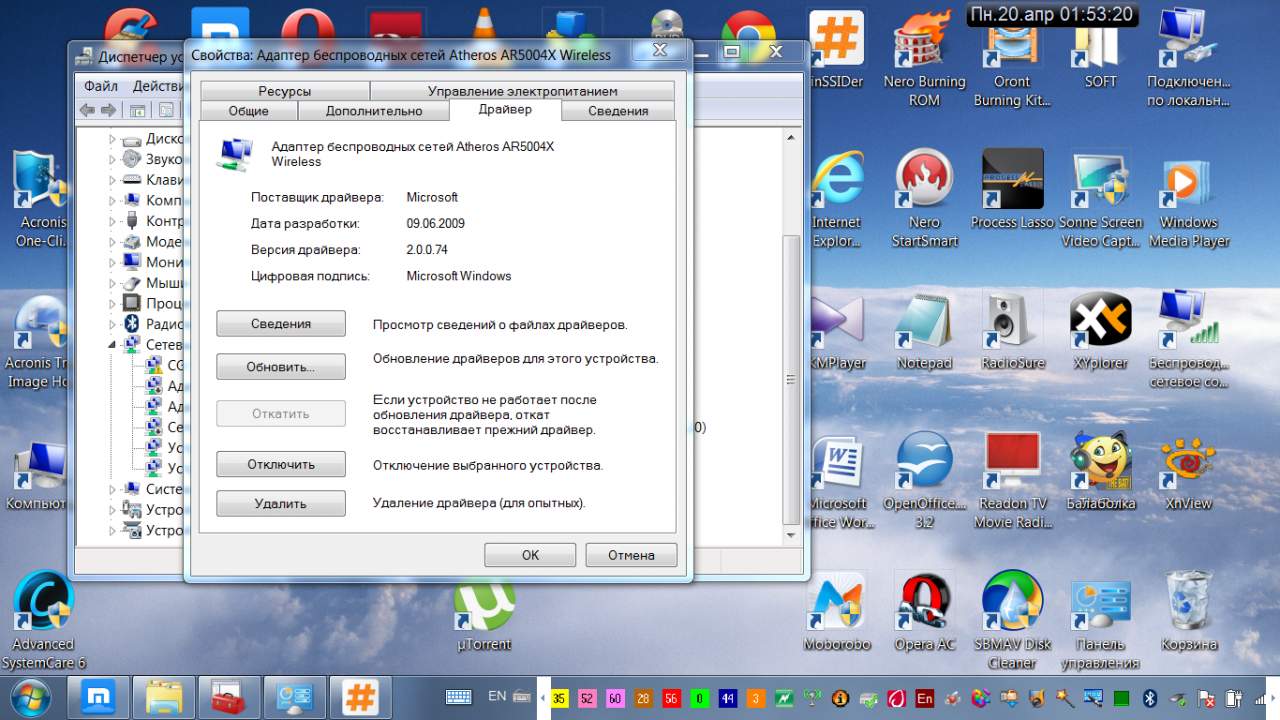Image resolution: width=1280 pixels, height=720 pixels.
Task: Select the SBMAV Disk Cleaner icon
Action: (x=1012, y=621)
